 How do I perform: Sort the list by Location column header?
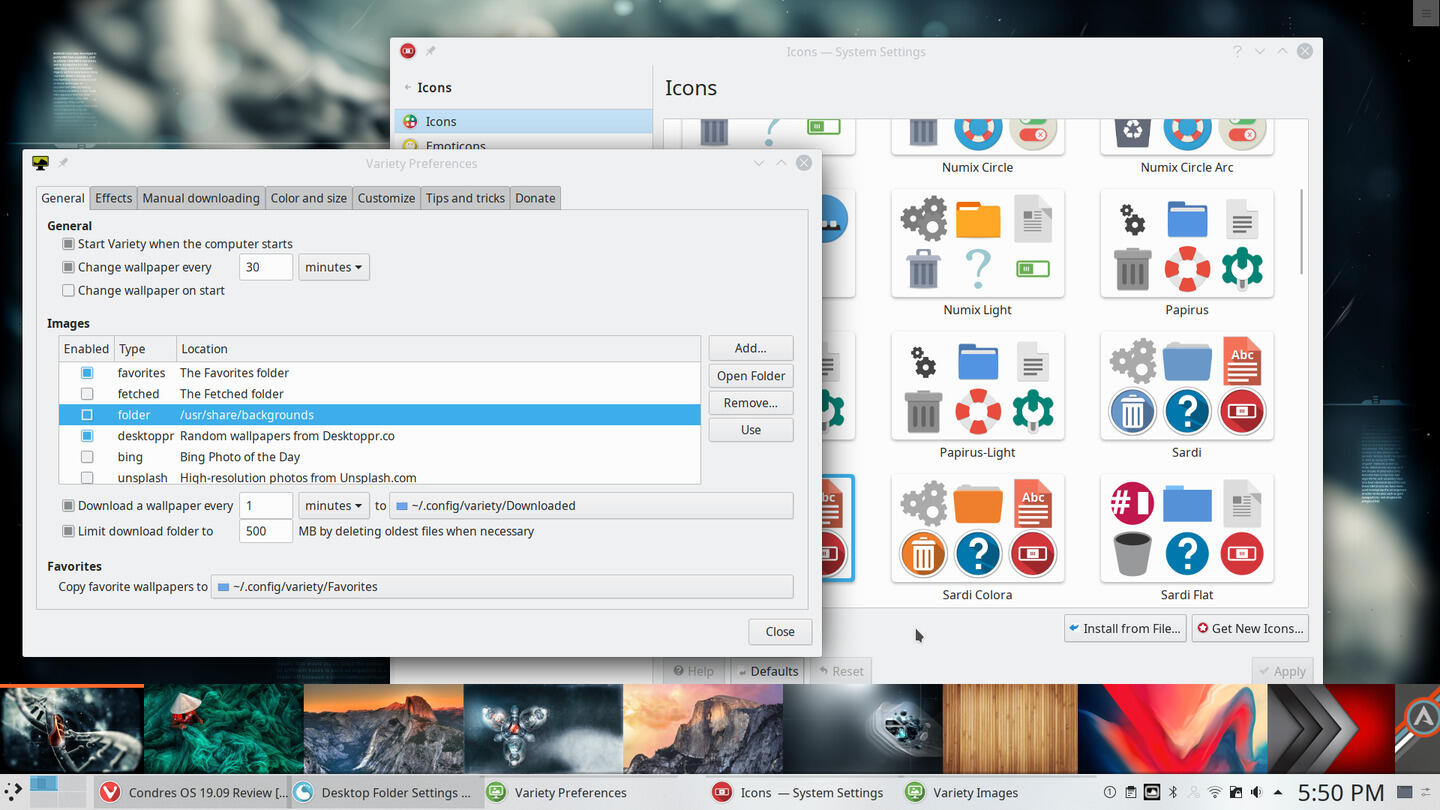pyautogui.click(x=438, y=349)
